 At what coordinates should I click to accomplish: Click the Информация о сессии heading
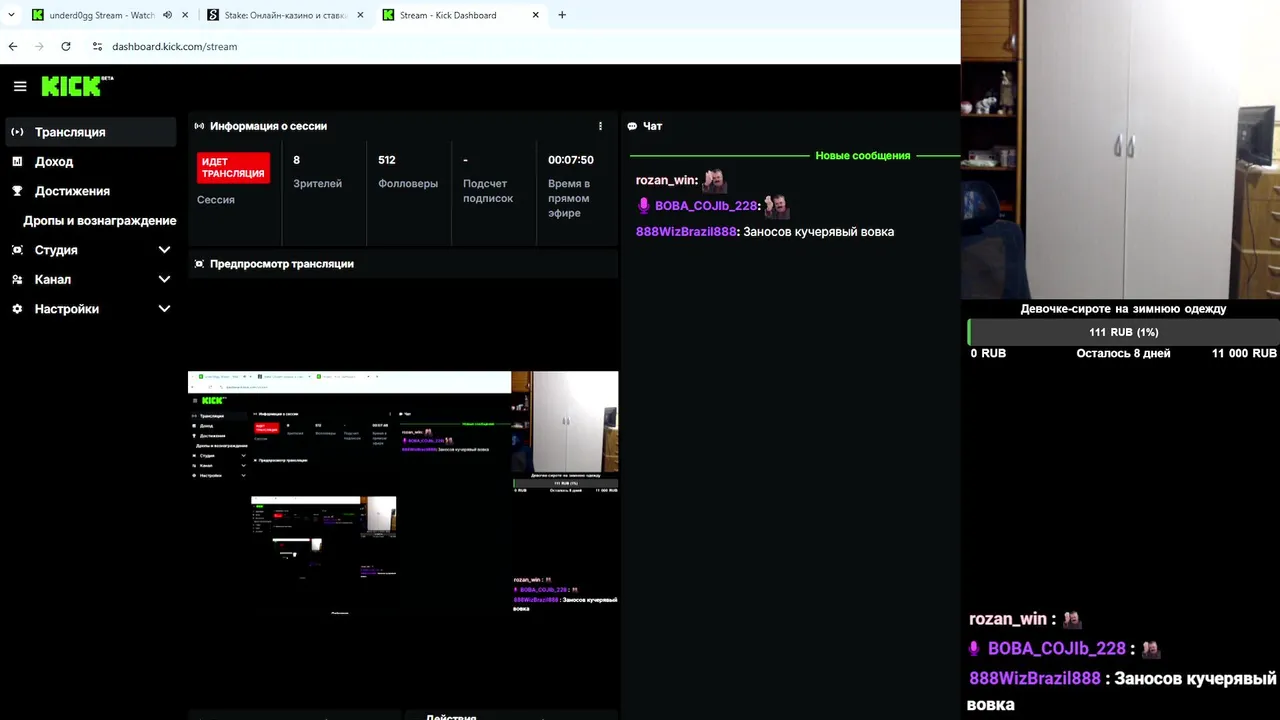pos(268,126)
